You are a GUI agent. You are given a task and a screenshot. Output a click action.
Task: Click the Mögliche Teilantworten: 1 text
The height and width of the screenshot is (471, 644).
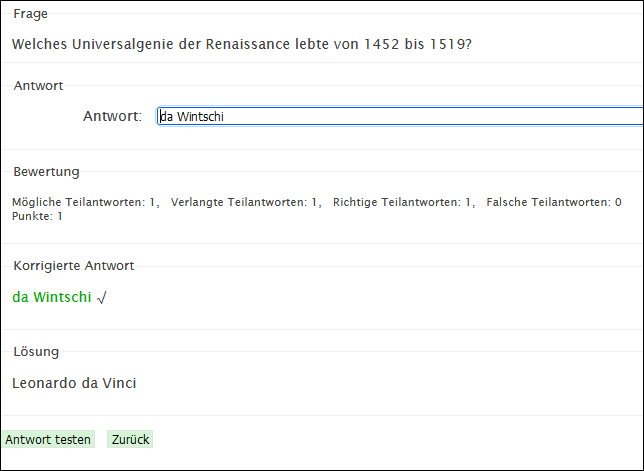(x=83, y=202)
